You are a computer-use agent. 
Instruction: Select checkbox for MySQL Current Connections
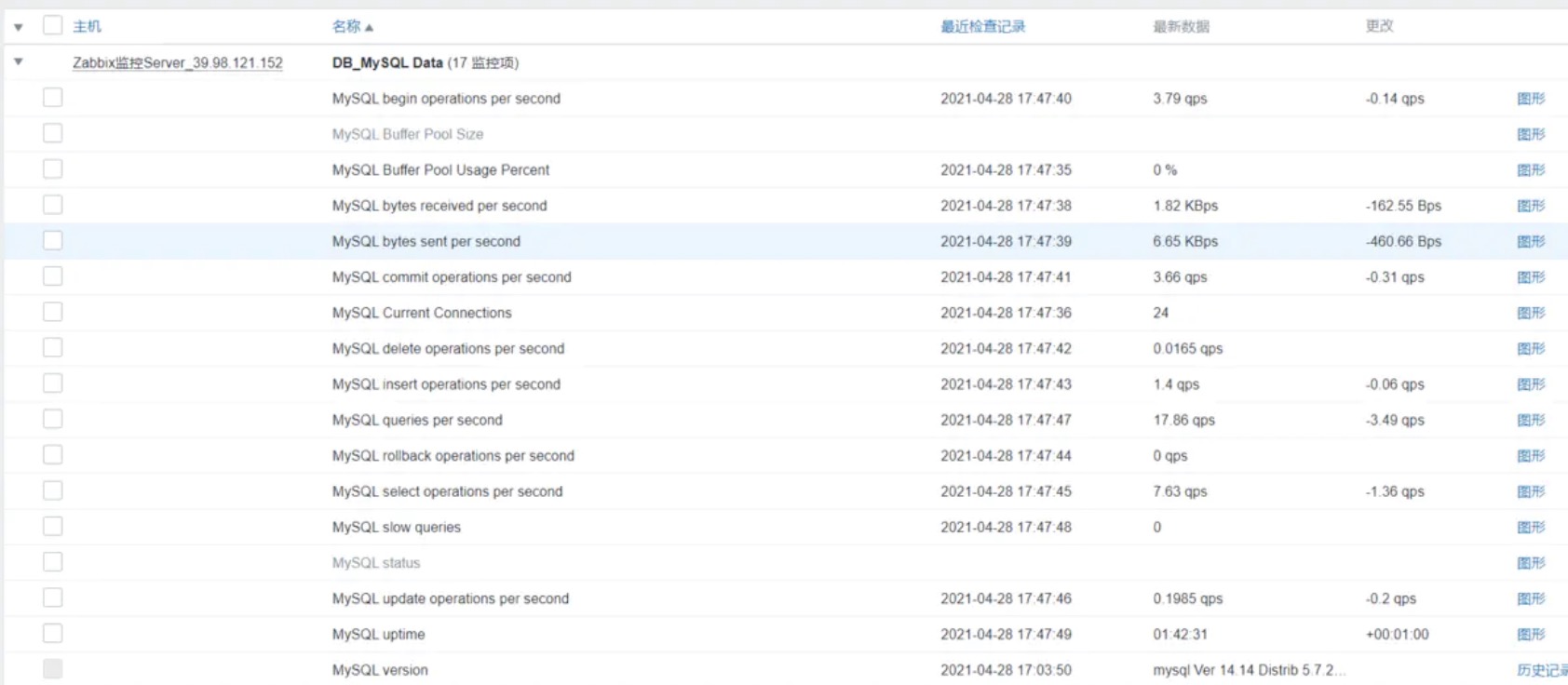coord(53,312)
